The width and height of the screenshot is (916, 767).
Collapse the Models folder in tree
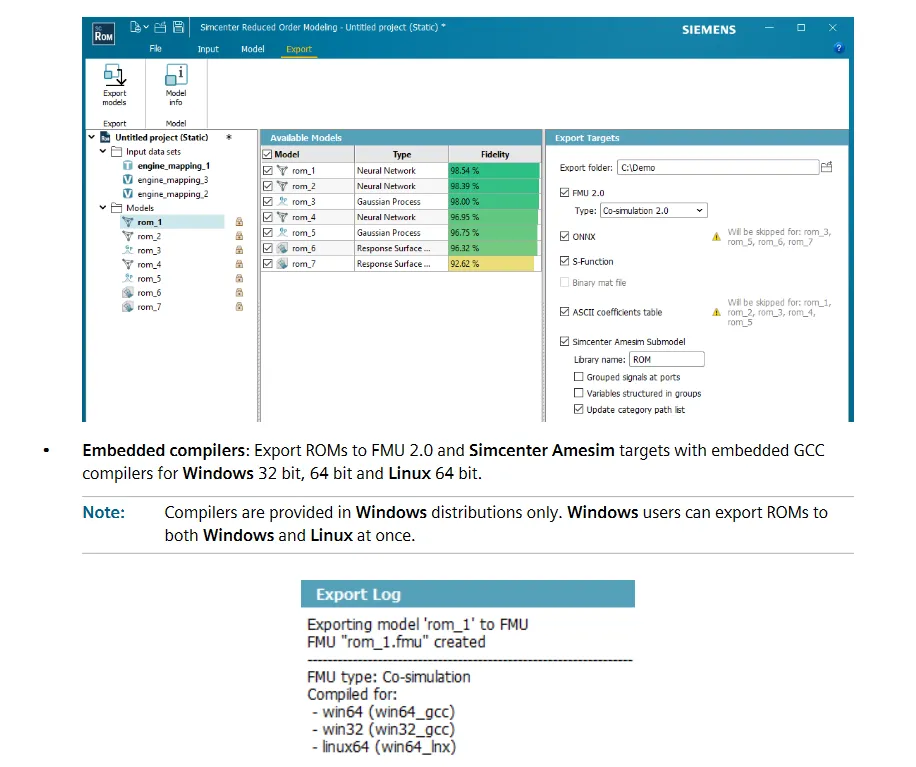(103, 207)
